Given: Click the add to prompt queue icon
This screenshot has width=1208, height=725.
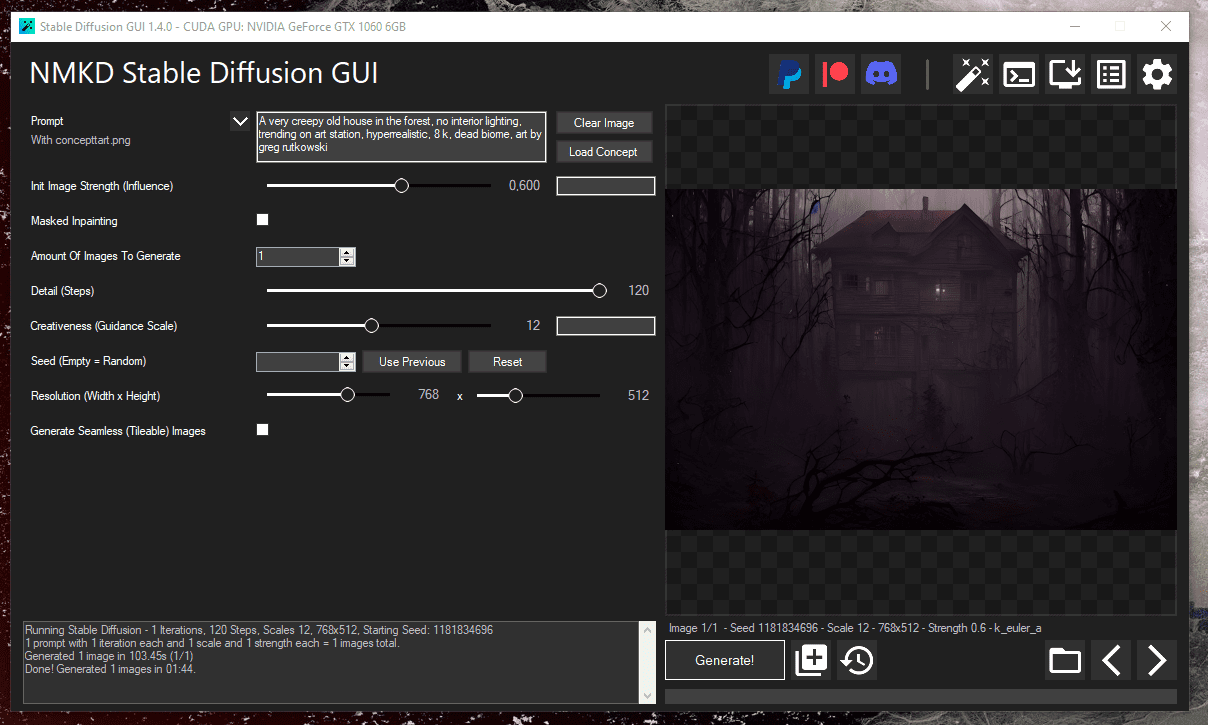Looking at the screenshot, I should (x=811, y=660).
